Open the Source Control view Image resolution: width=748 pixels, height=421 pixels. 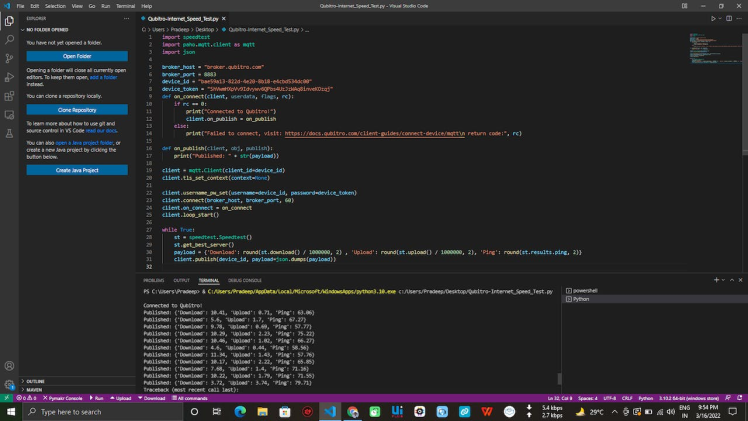(x=9, y=57)
